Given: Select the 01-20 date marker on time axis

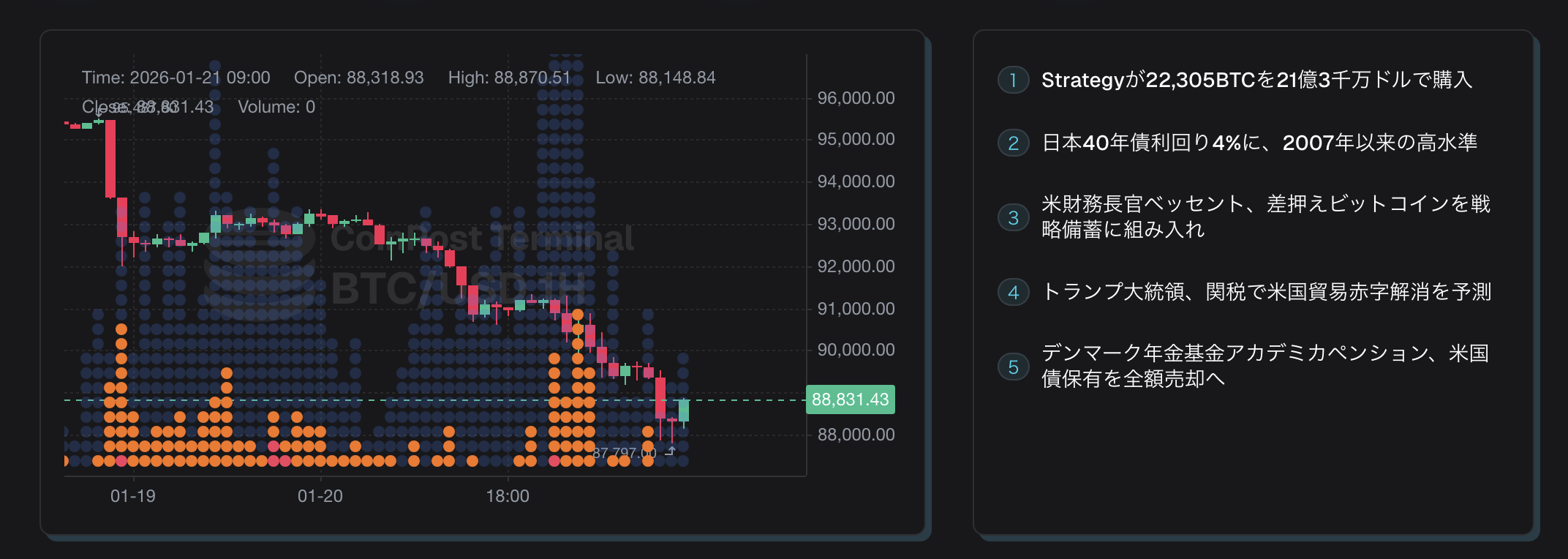Looking at the screenshot, I should 320,496.
